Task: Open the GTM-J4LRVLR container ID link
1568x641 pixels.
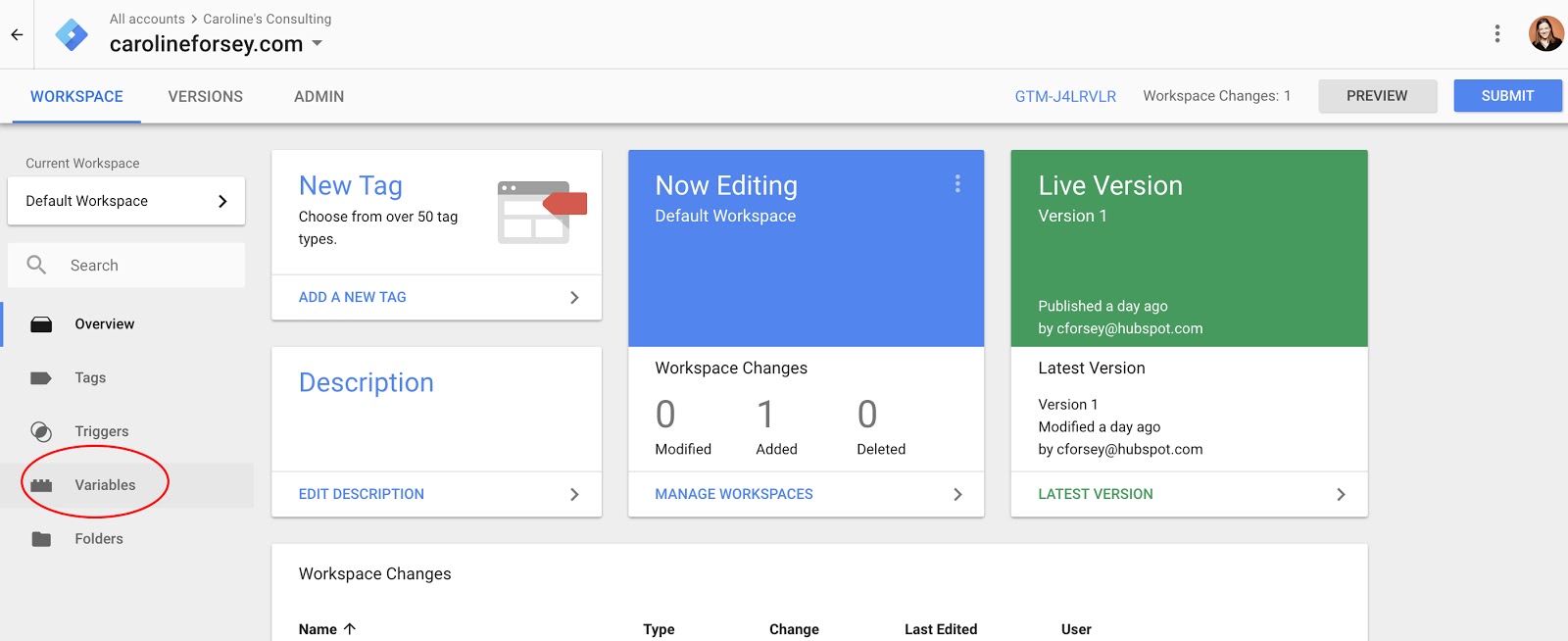Action: [x=1065, y=96]
